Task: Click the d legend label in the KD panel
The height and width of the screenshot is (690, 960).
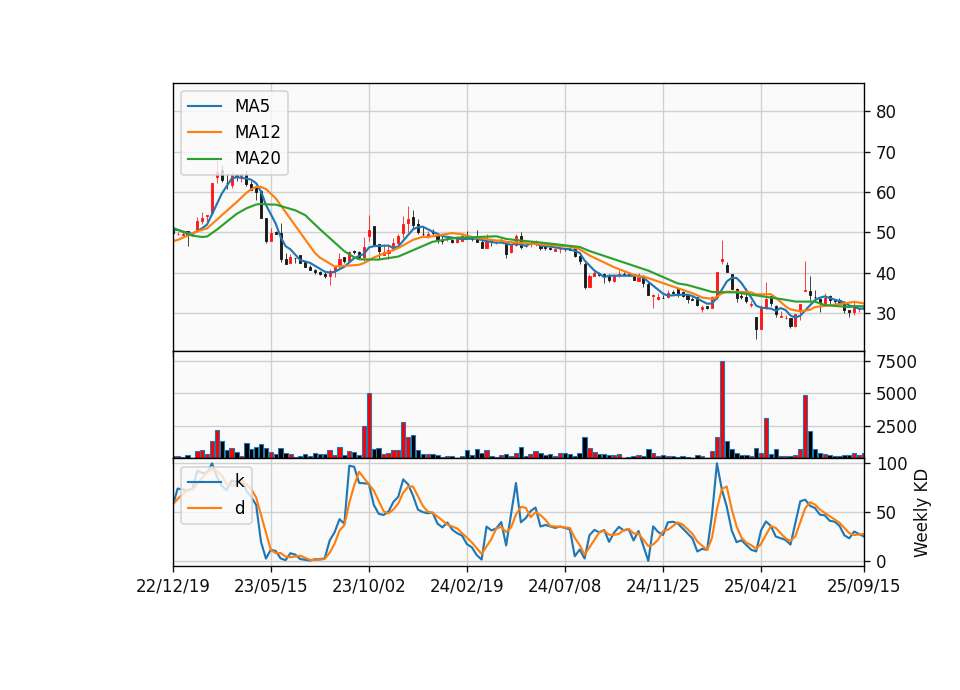Action: (239, 508)
